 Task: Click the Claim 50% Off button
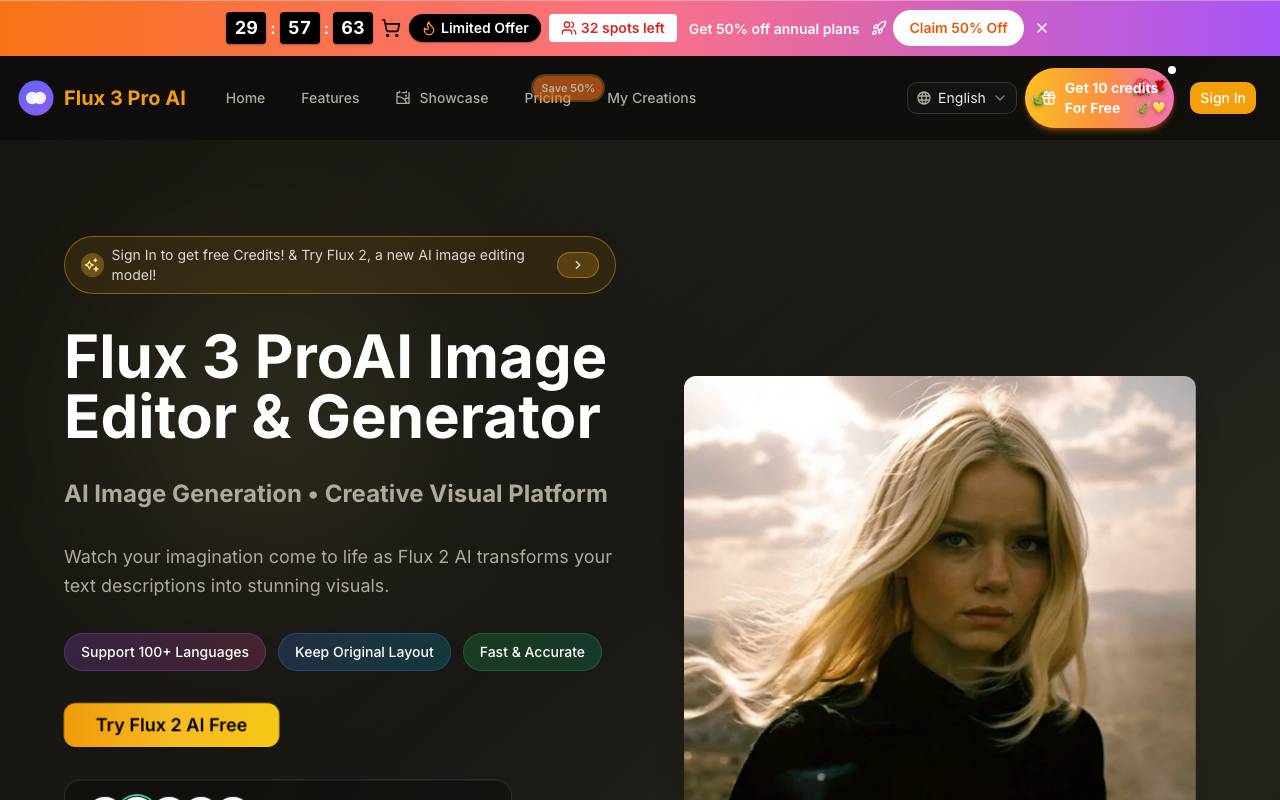click(958, 28)
